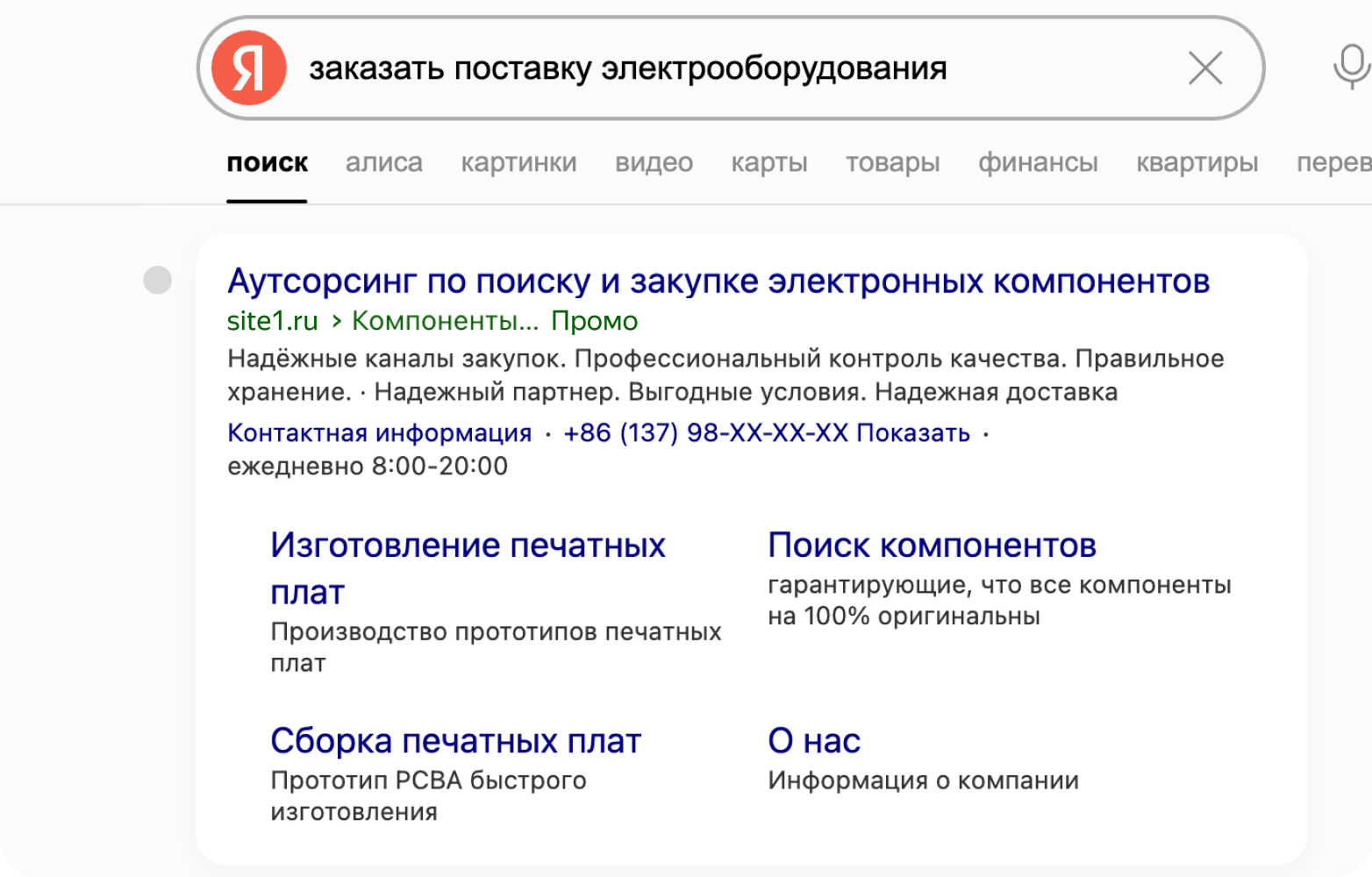
Task: Open the Контактная информация link
Action: [379, 433]
